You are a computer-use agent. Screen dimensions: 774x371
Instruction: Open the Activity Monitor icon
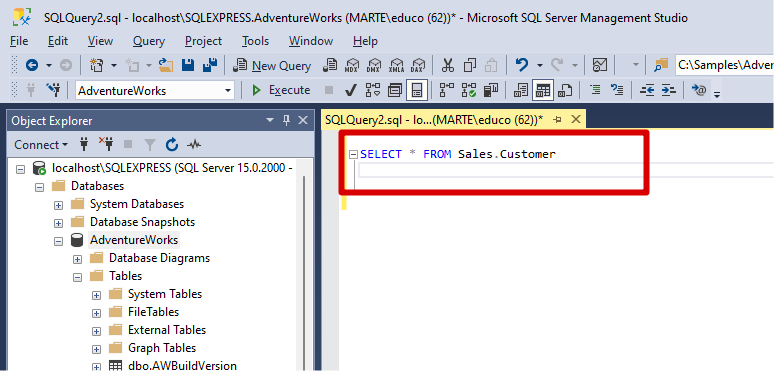point(600,65)
